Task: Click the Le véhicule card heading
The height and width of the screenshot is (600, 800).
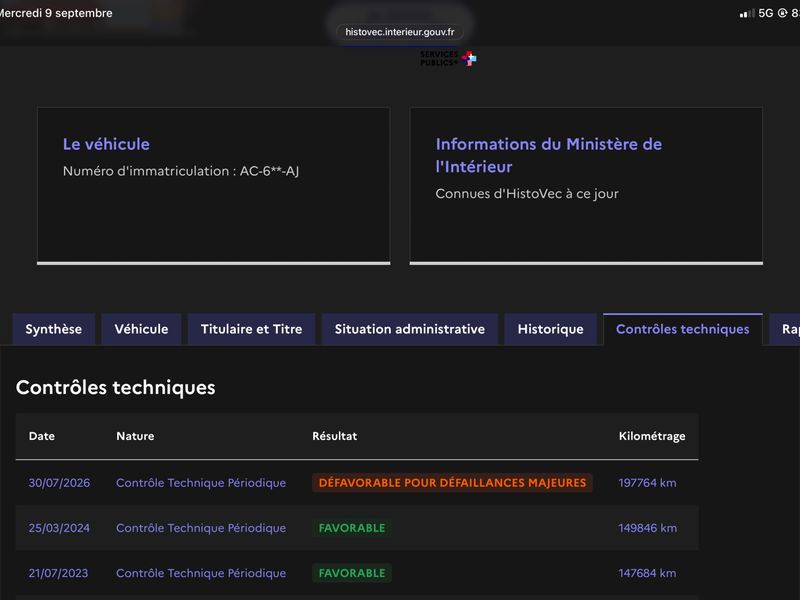Action: (x=106, y=144)
